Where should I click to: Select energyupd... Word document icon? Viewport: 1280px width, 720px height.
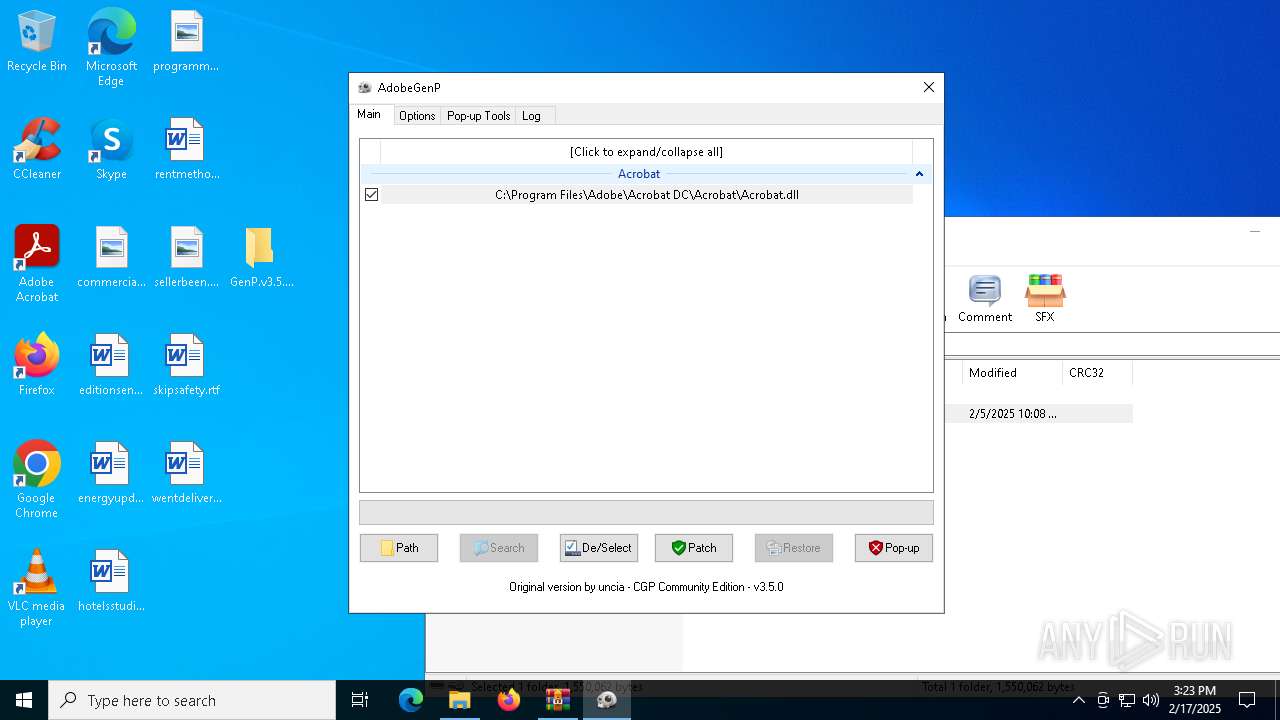[x=111, y=474]
